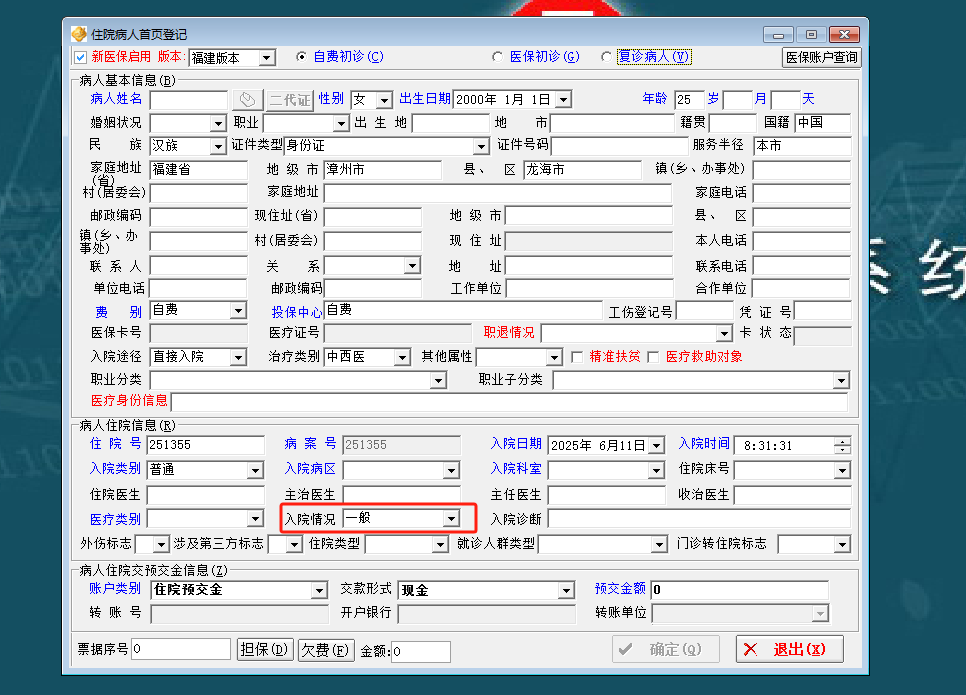Open the 职业子分类 dropdown

841,381
